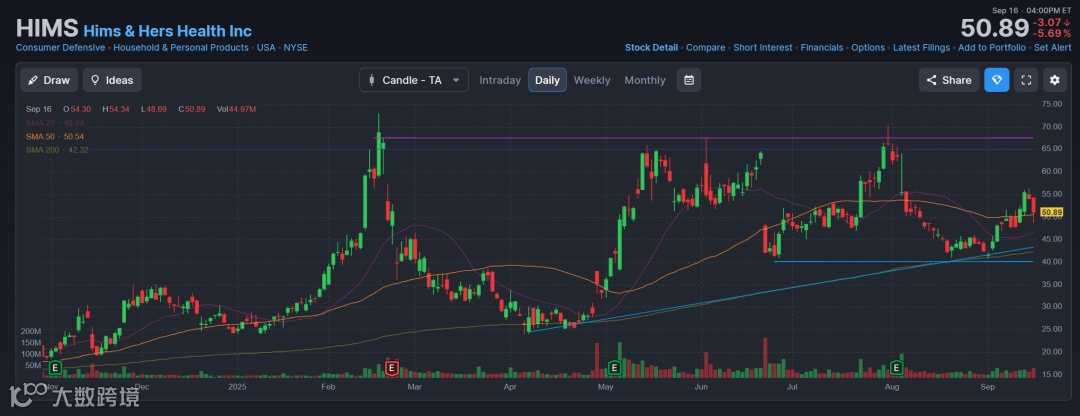Click the H54.34 high price readout
This screenshot has width=1080, height=416.
[116, 109]
